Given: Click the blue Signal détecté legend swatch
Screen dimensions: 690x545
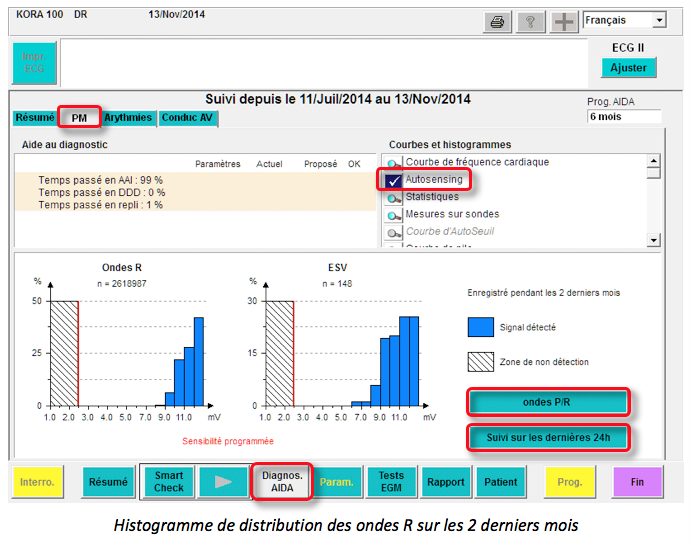Looking at the screenshot, I should (481, 327).
